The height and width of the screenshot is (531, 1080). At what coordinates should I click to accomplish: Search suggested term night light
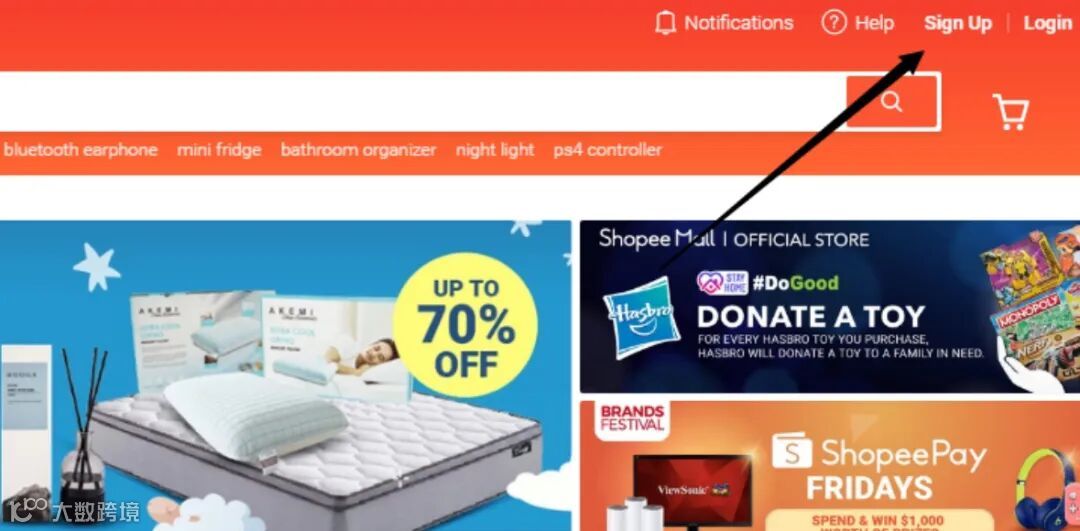(495, 150)
